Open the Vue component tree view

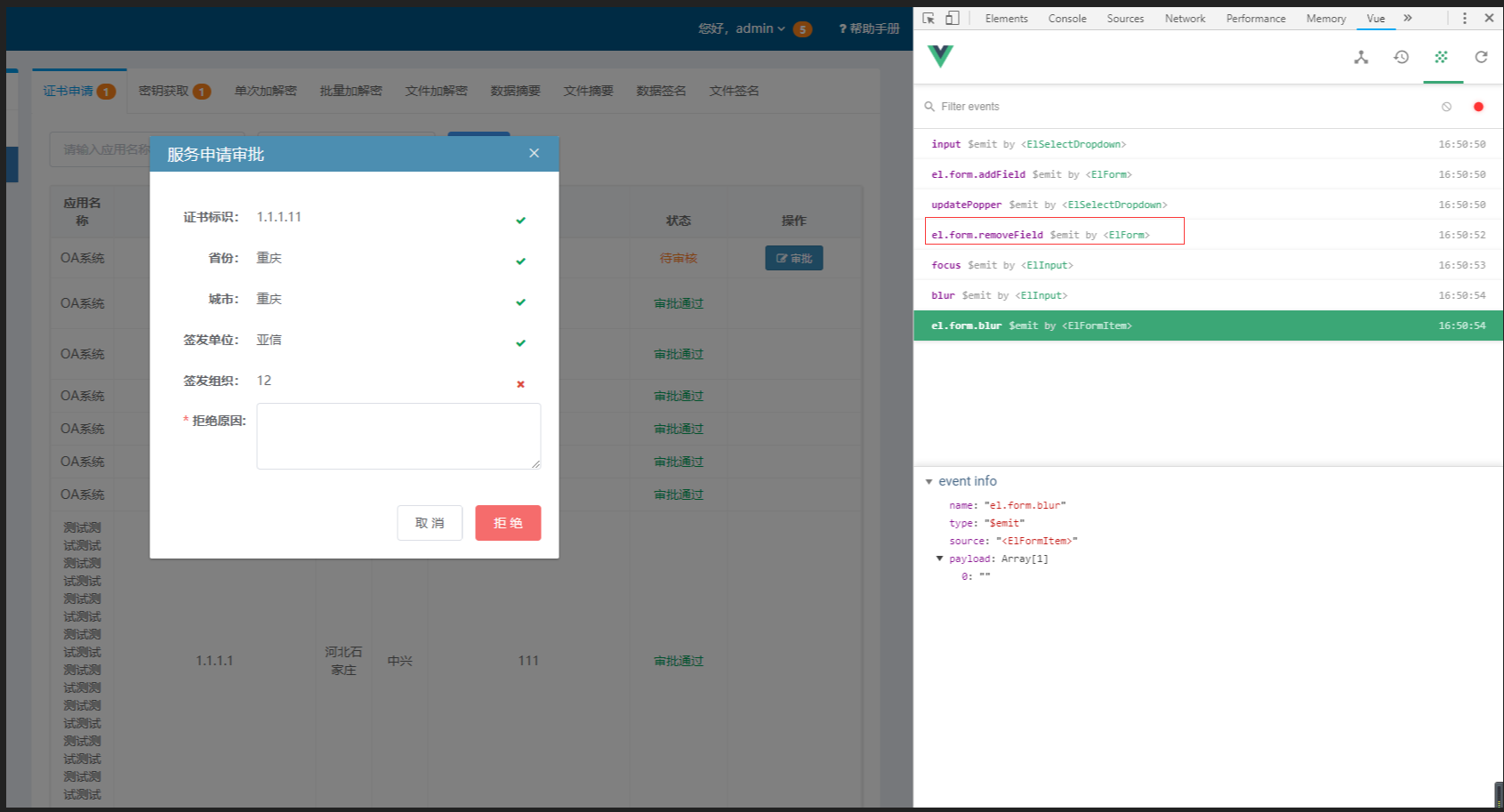1362,57
